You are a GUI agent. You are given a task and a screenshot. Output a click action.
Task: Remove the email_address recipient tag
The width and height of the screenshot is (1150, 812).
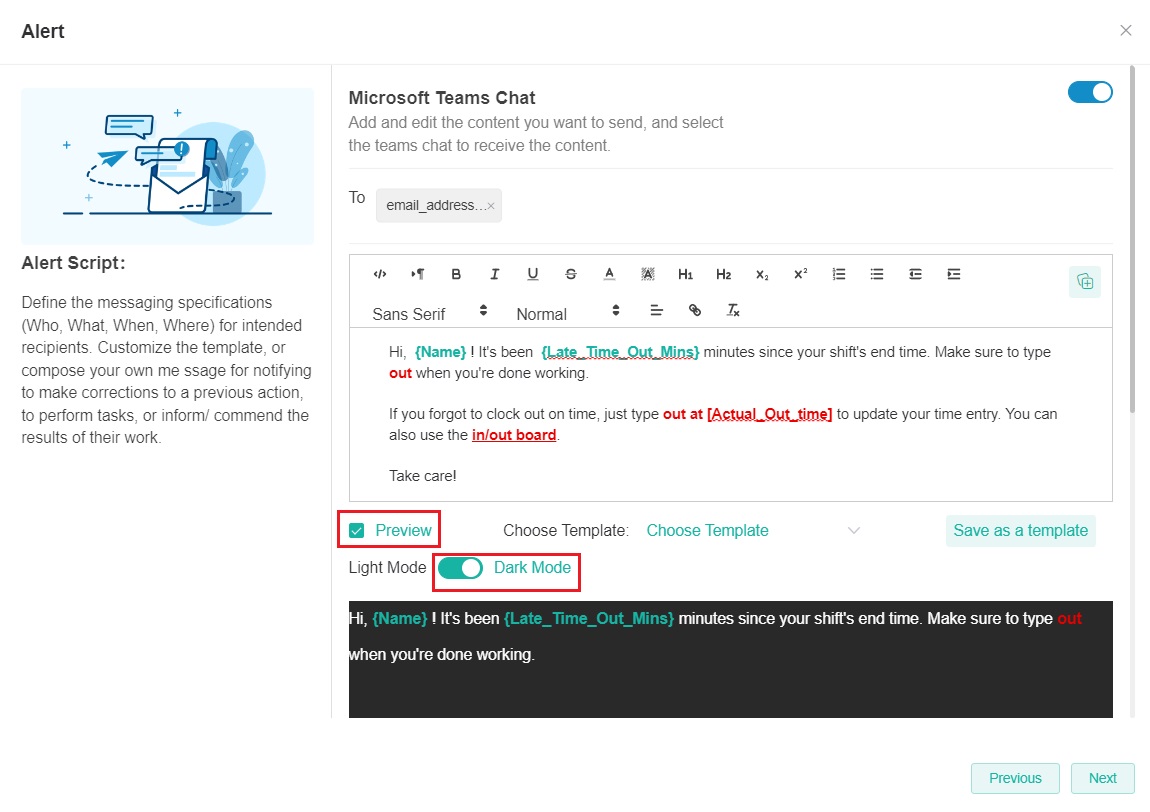[x=491, y=206]
